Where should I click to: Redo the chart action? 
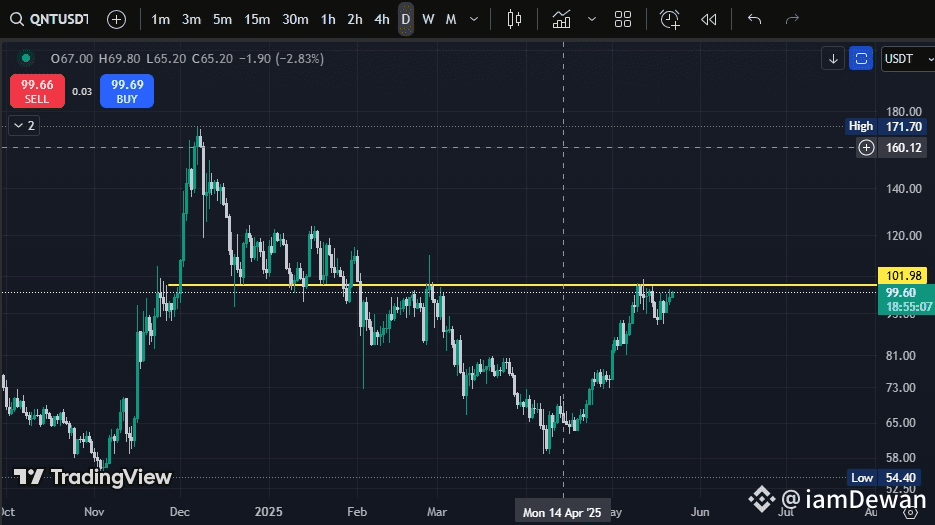[792, 20]
